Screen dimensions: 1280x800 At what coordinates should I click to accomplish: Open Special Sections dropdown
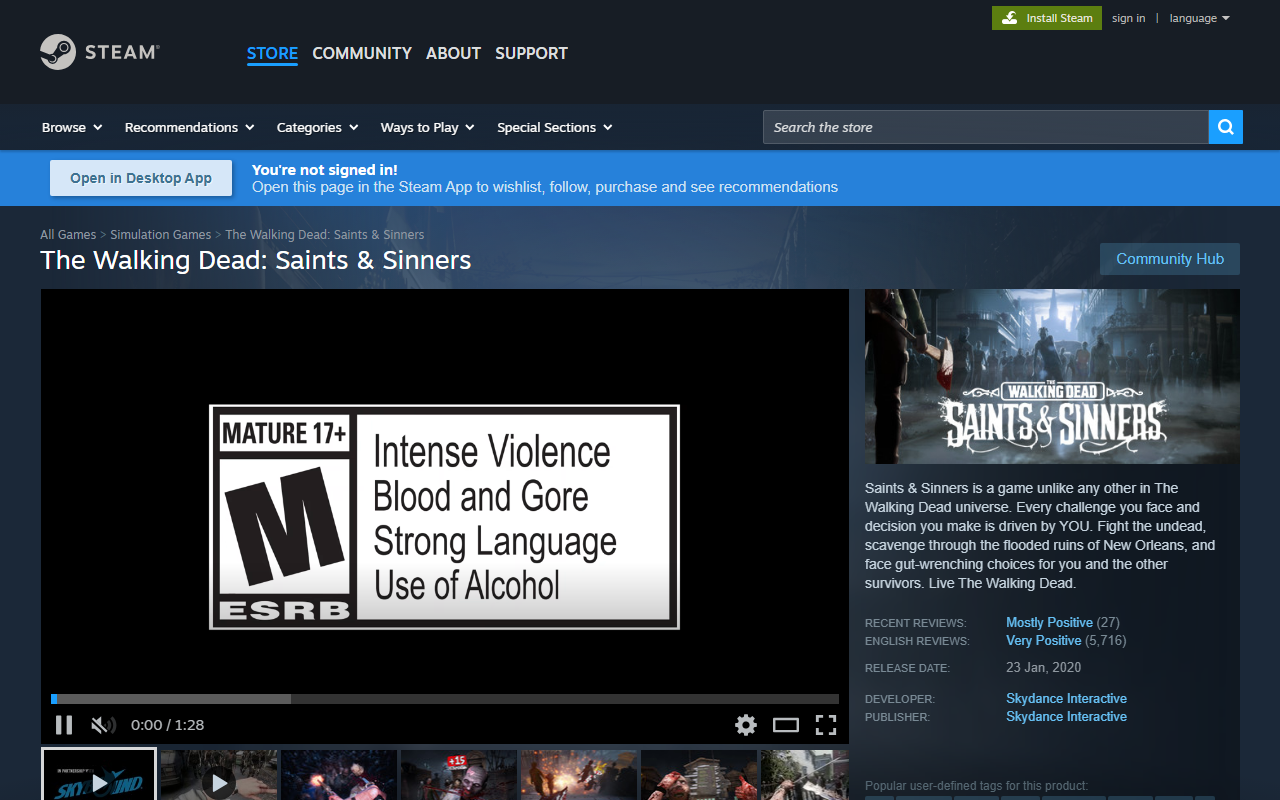554,127
